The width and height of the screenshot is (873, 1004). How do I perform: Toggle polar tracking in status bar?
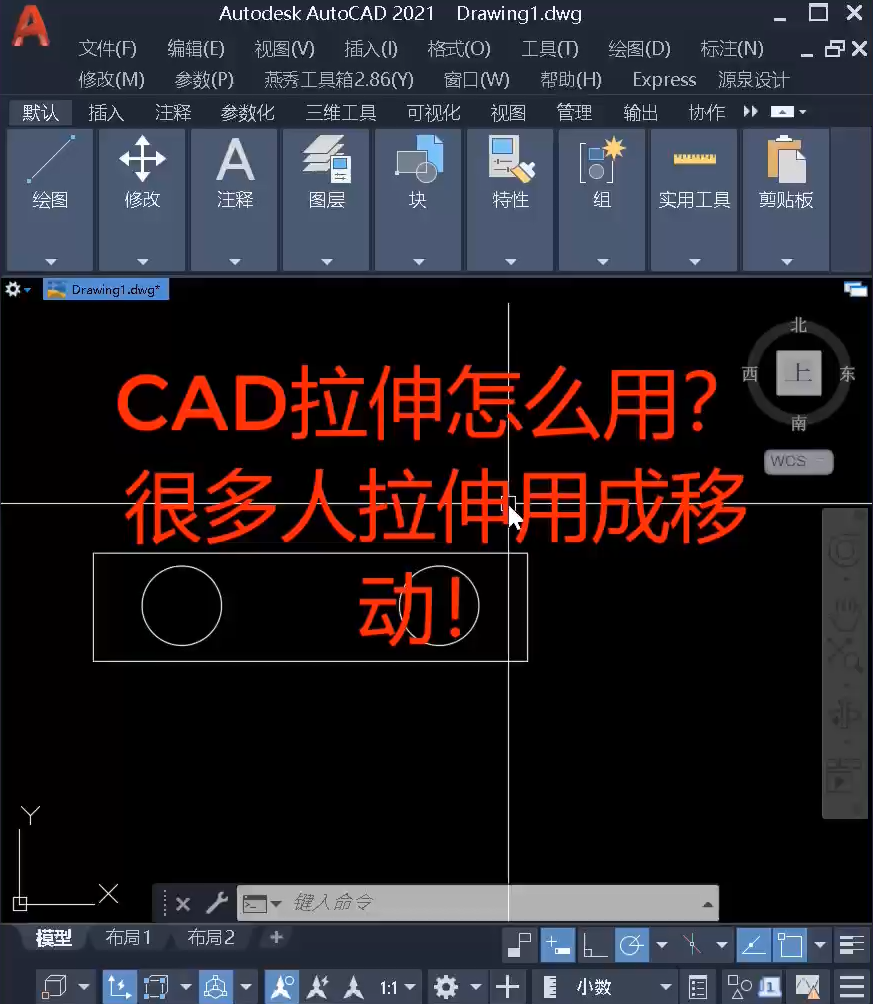pos(631,945)
